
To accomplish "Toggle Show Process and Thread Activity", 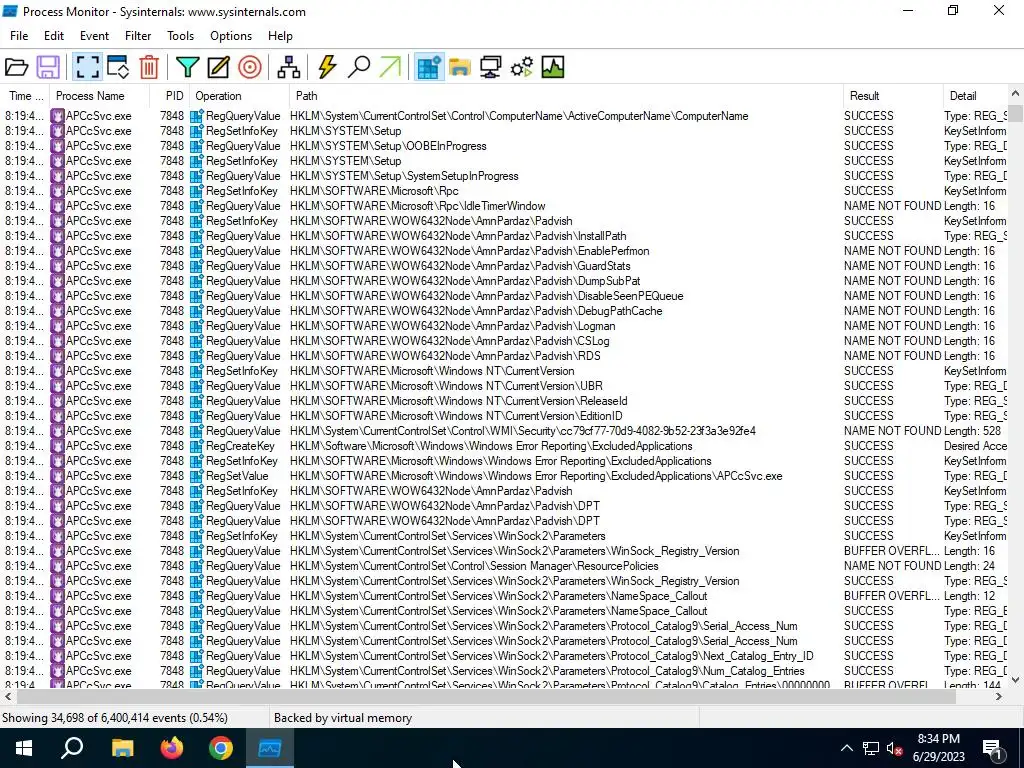I will [x=522, y=67].
